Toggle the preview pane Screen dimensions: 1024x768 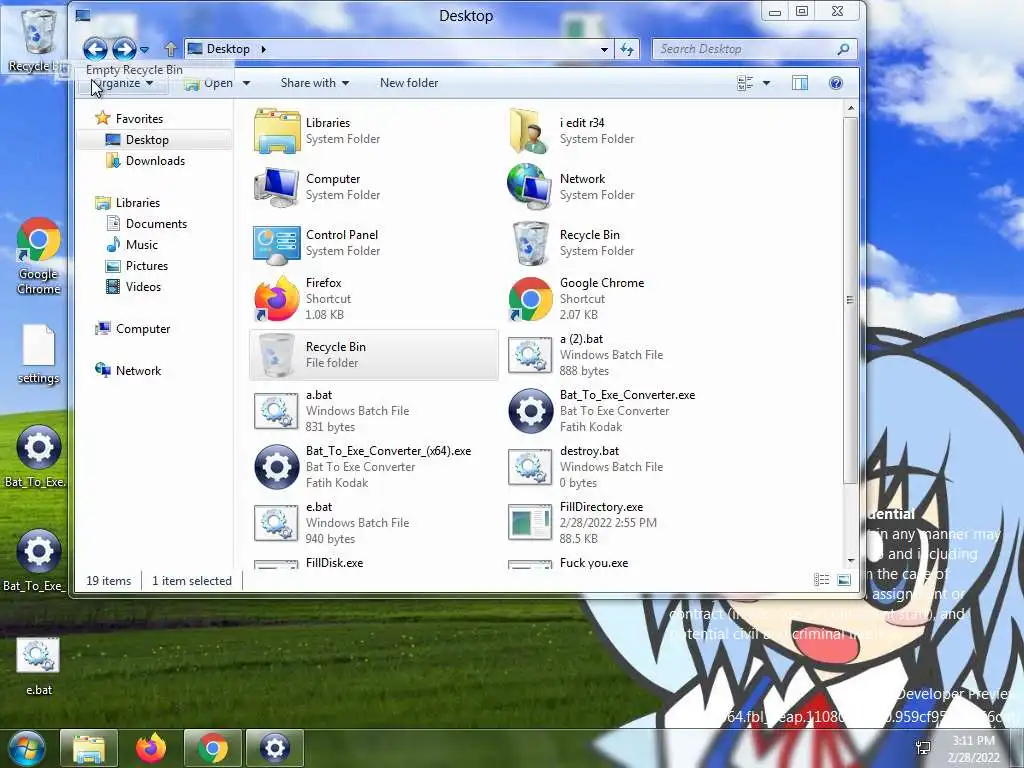coord(800,83)
